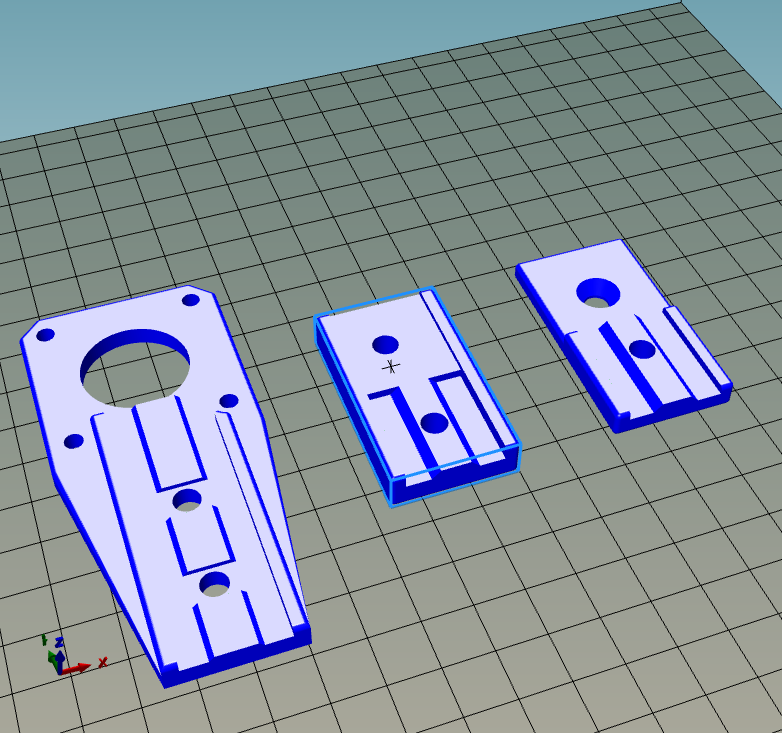This screenshot has width=782, height=733.
Task: Click the small round hole on the right model
Action: 642,349
